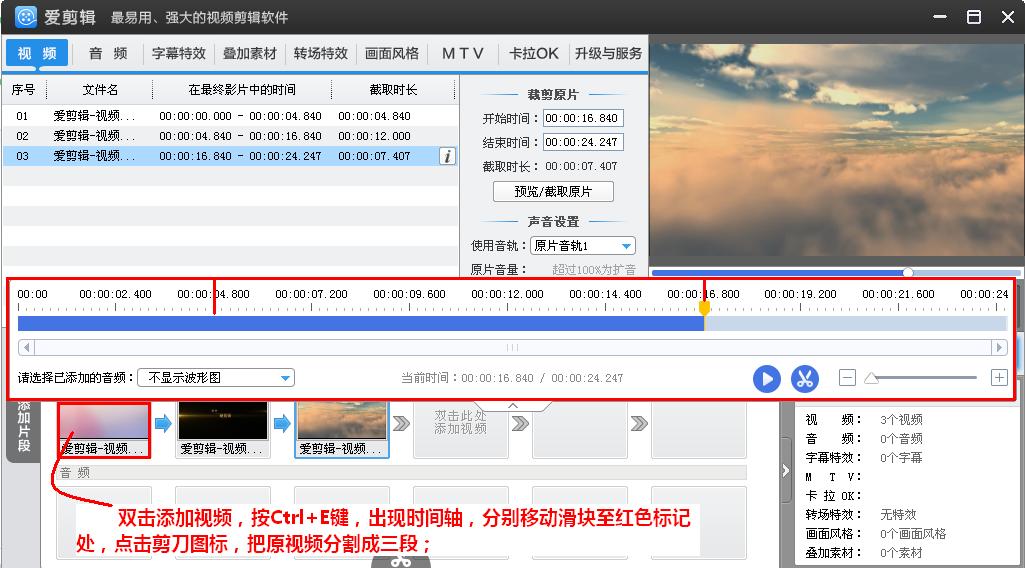Image resolution: width=1025 pixels, height=568 pixels.
Task: Open the MTV tab
Action: click(463, 54)
